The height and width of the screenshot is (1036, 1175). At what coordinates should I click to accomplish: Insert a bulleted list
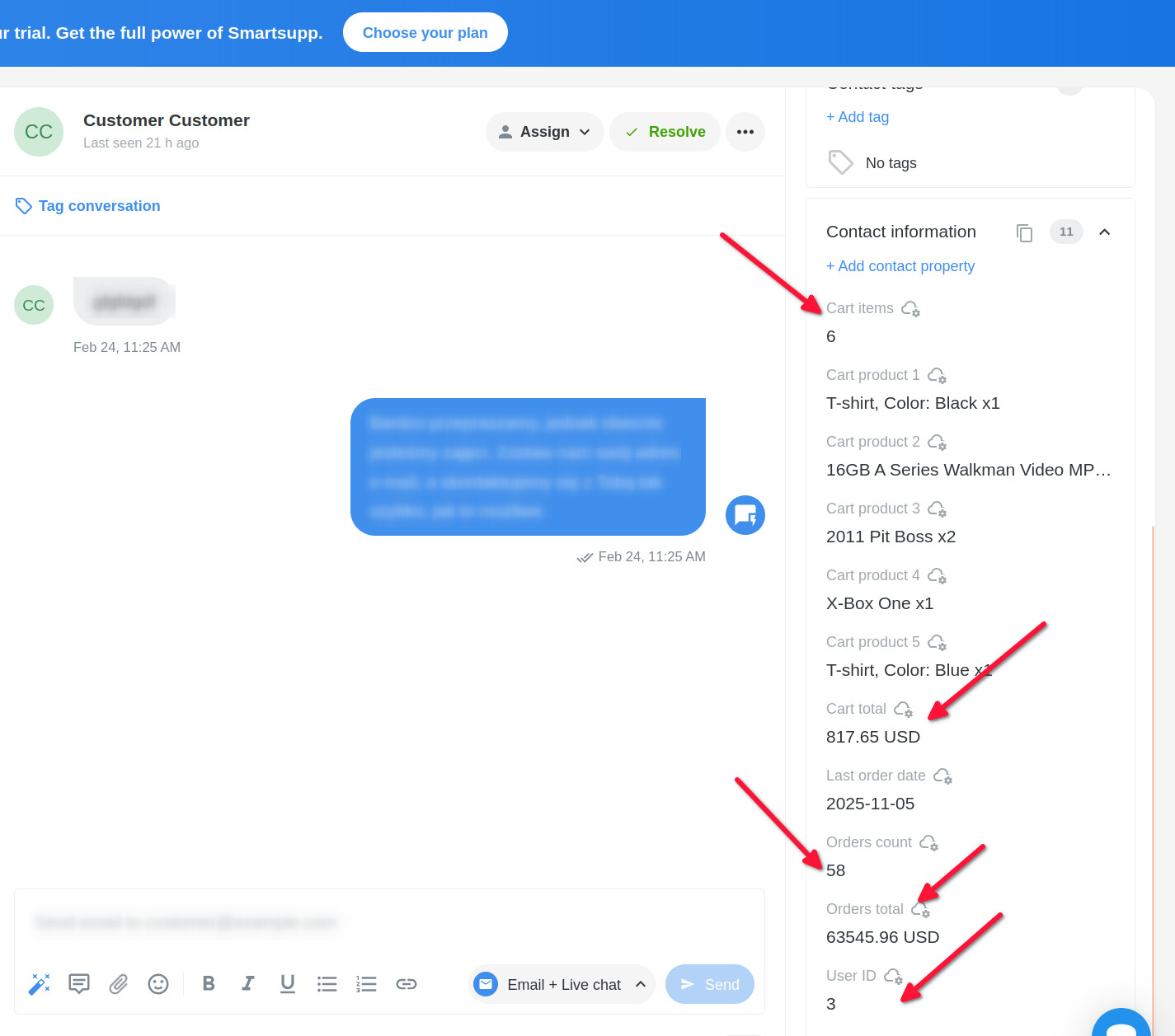coord(327,984)
